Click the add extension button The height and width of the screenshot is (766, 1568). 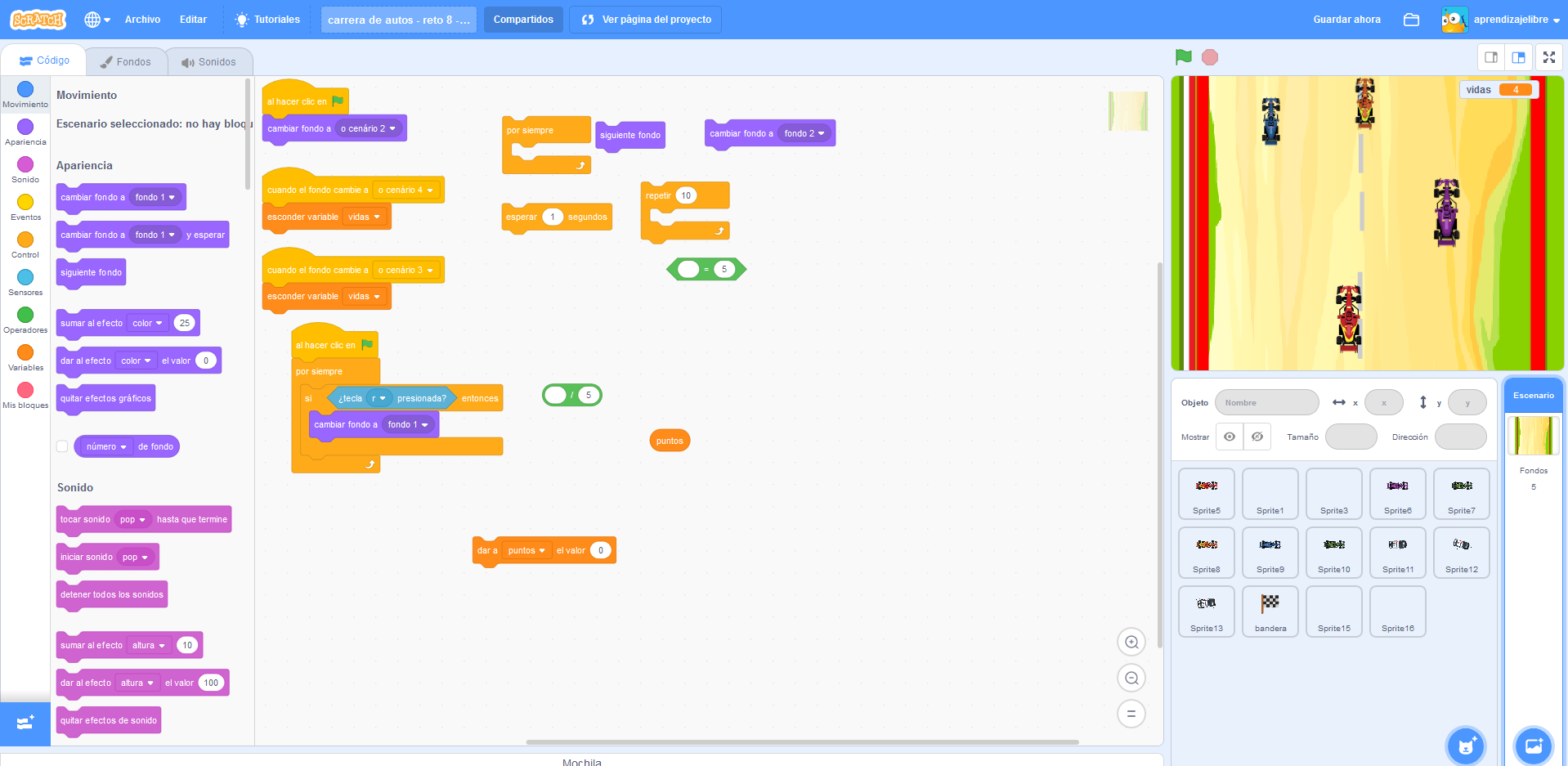(x=25, y=723)
